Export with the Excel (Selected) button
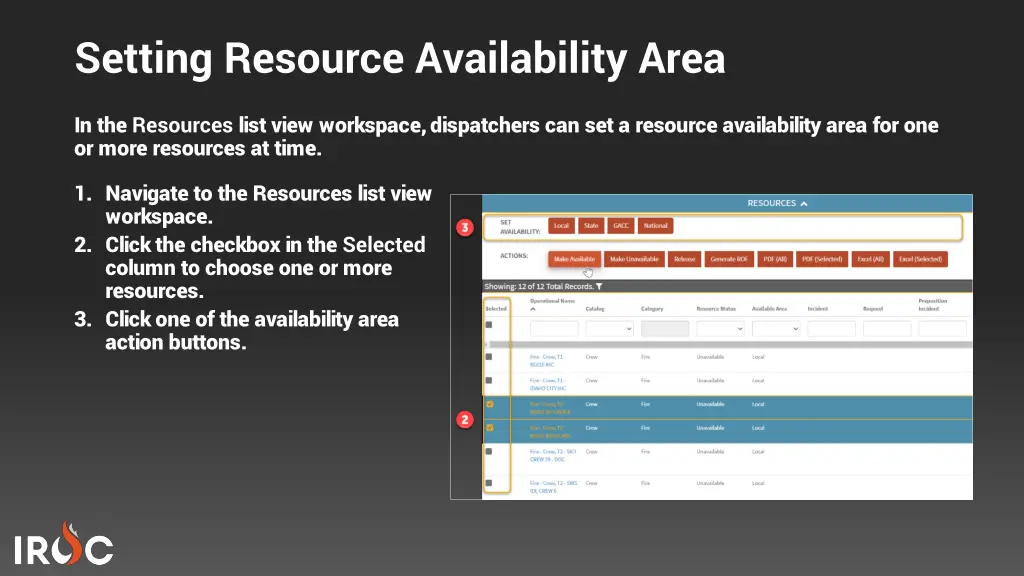This screenshot has height=576, width=1024. pyautogui.click(x=920, y=259)
